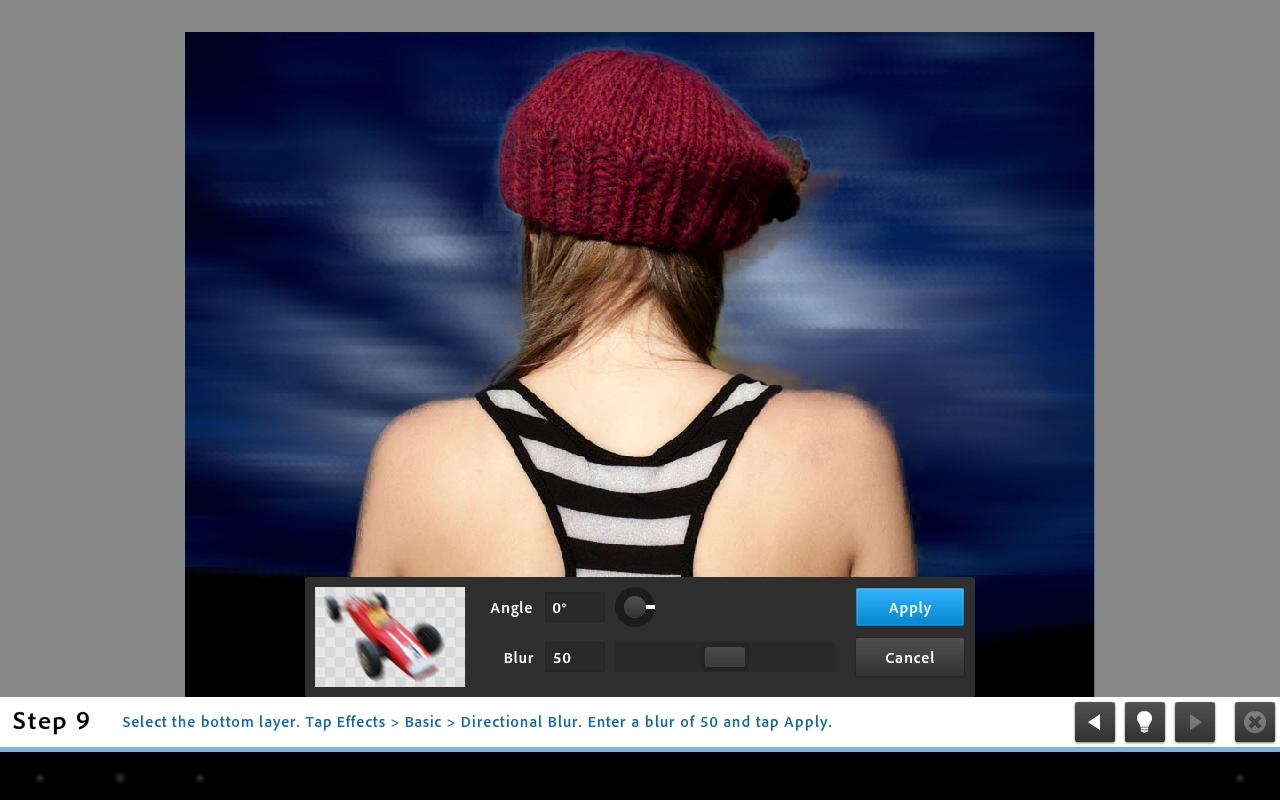Tap the Angle rotation dial knob

(x=635, y=607)
